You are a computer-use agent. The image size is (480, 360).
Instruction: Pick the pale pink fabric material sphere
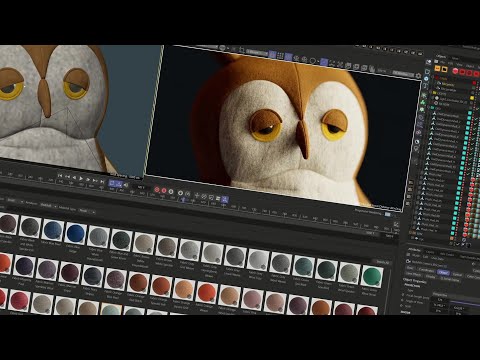coord(252,299)
